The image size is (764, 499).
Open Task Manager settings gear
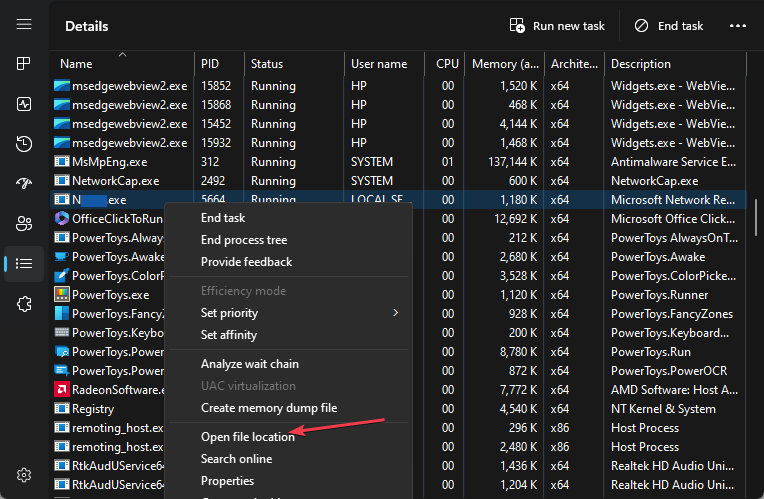[x=24, y=475]
